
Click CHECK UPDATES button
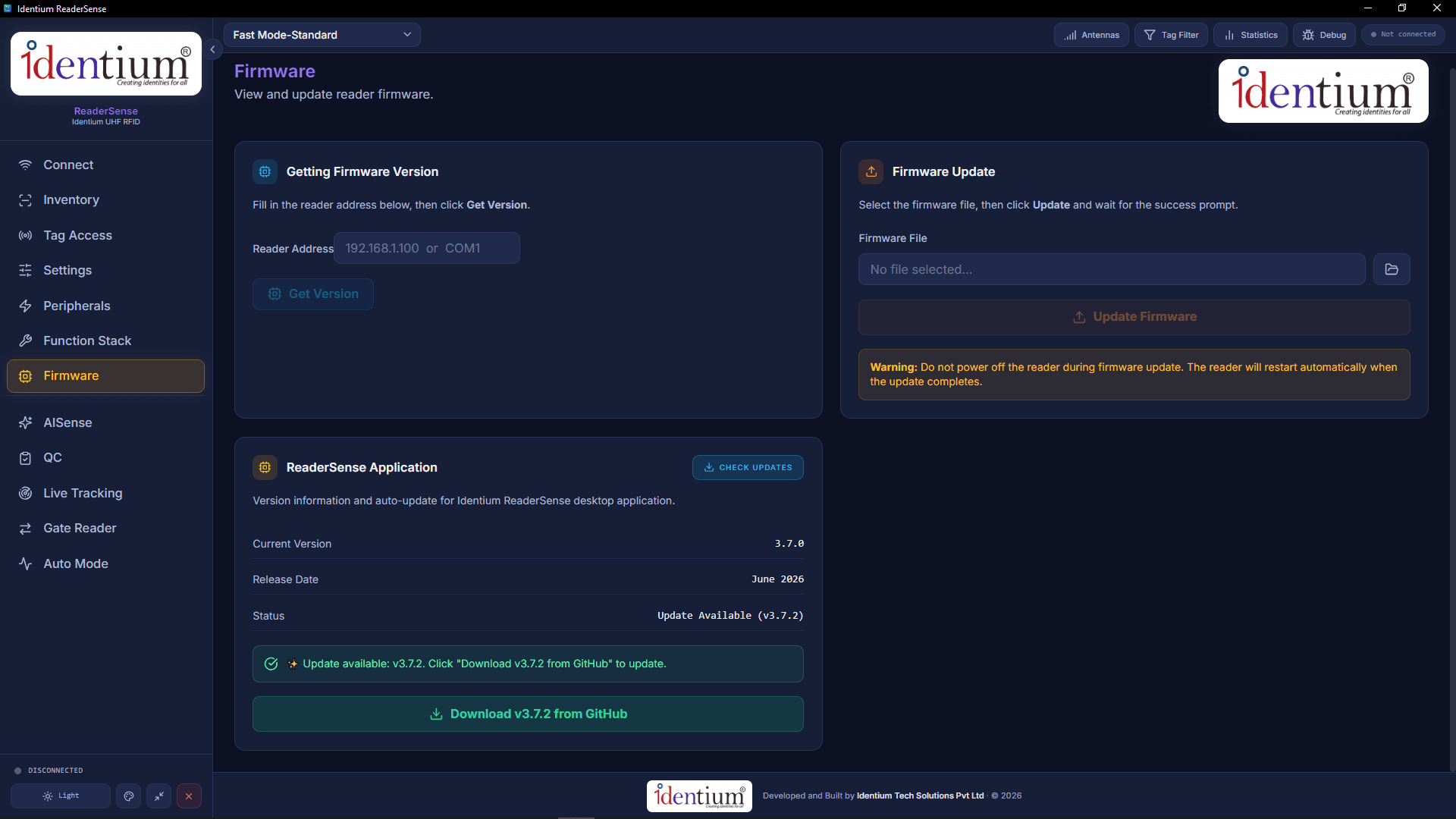[748, 468]
